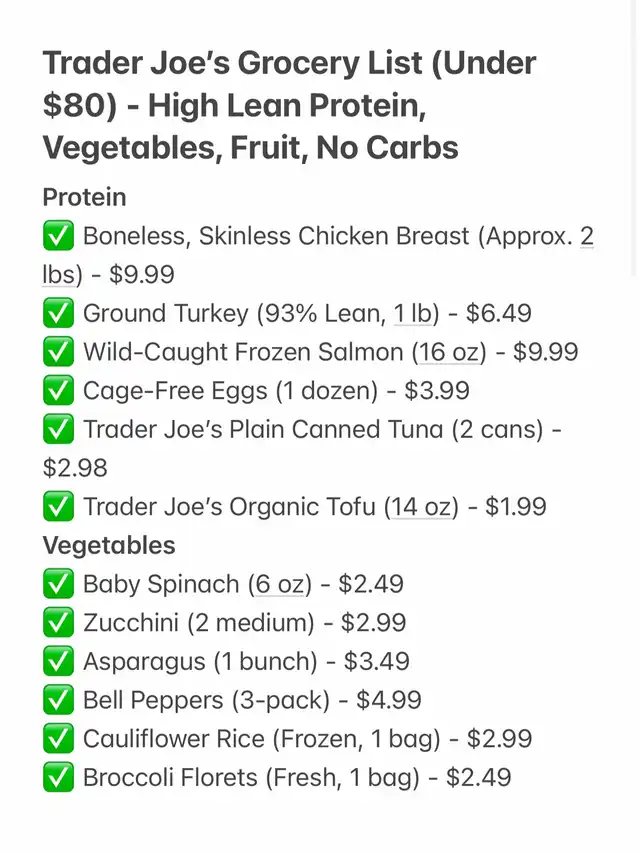Open the underlined "14 oz" tofu measurement
Viewport: 640px width, 853px height.
421,507
